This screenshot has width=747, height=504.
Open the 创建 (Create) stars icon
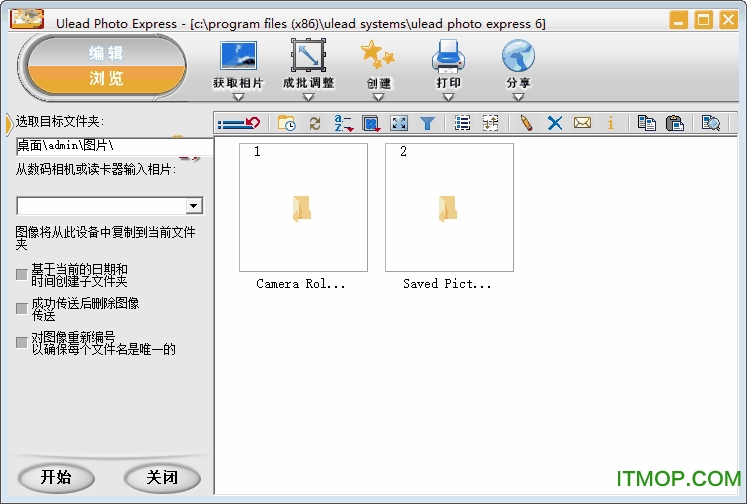click(x=378, y=55)
